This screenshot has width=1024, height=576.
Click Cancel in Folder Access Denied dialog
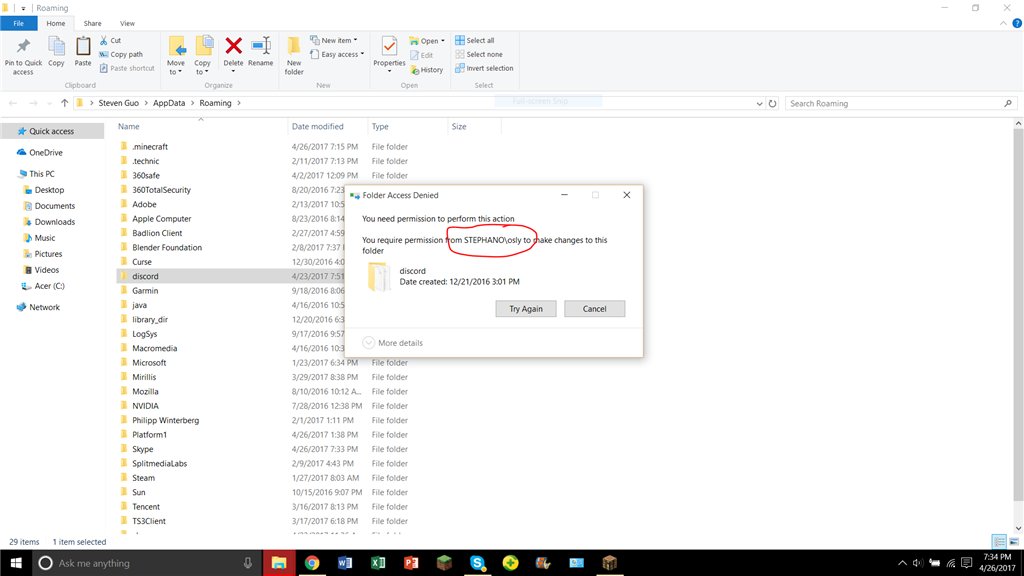[x=594, y=309]
